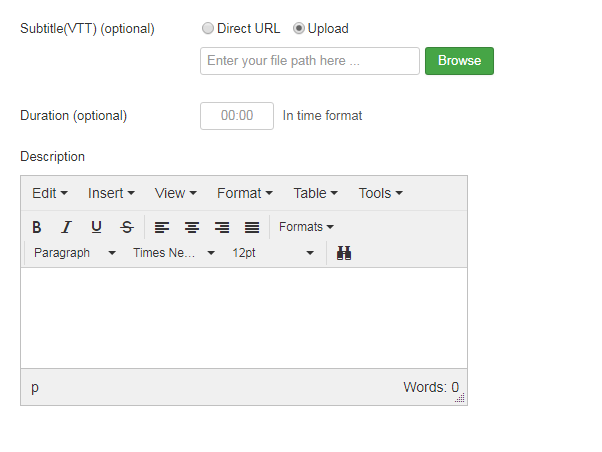Underline the selected text
The width and height of the screenshot is (602, 452).
click(96, 227)
